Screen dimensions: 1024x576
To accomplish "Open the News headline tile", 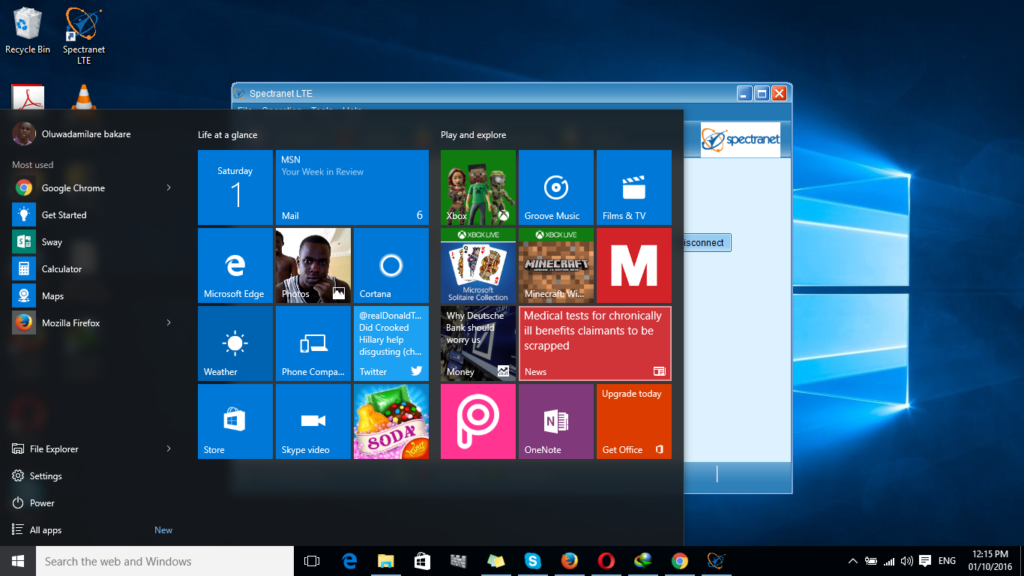I will [595, 344].
